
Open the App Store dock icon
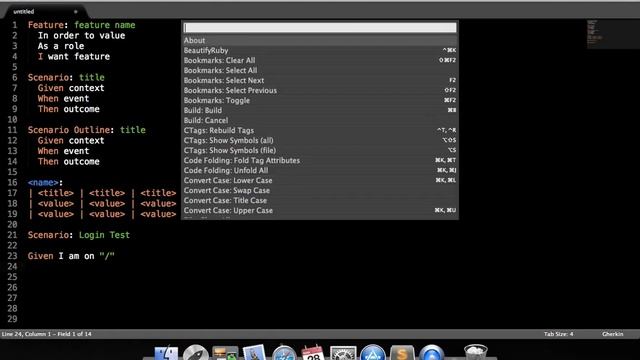tap(372, 353)
